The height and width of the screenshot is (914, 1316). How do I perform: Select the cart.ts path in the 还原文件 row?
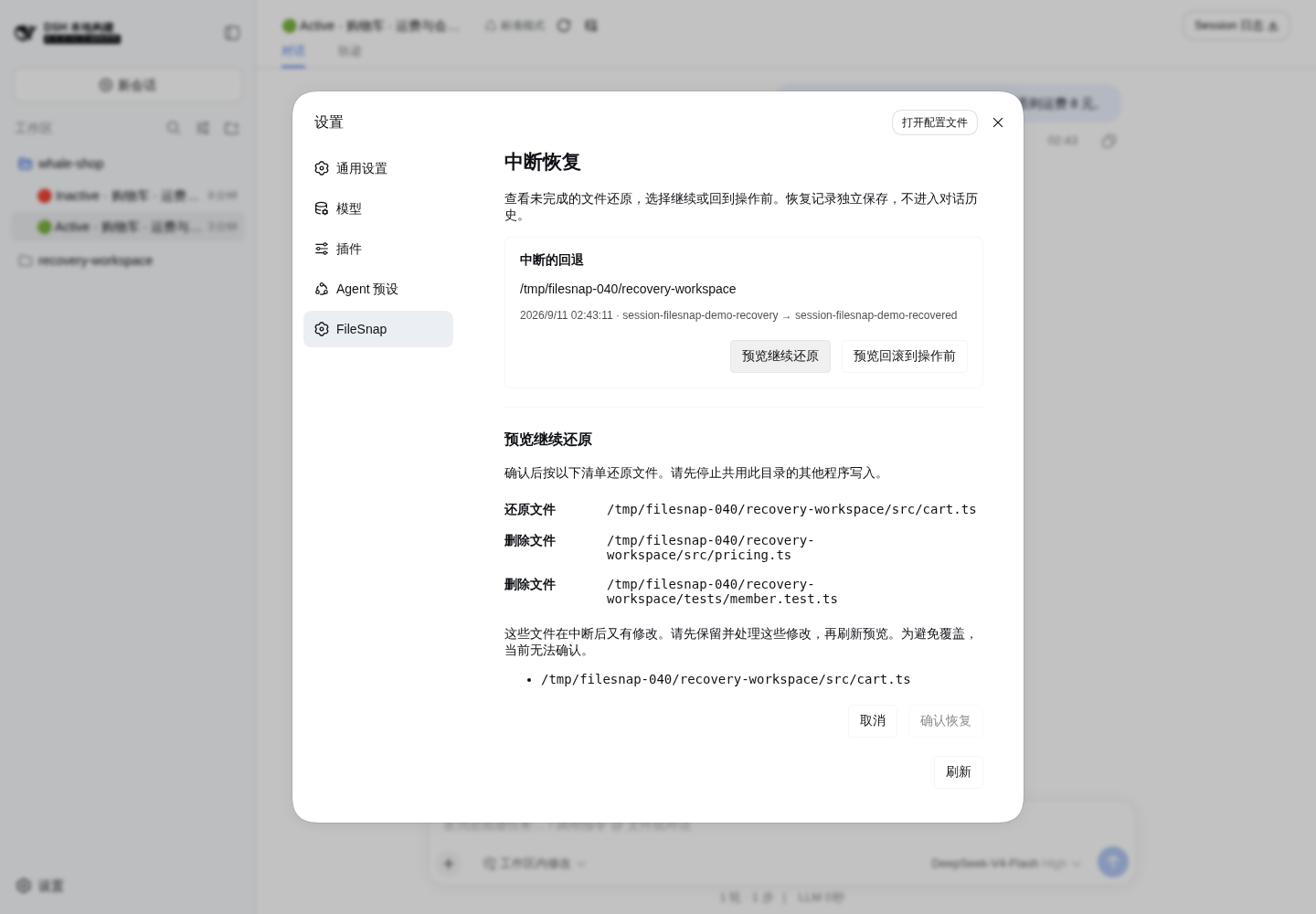coord(791,510)
